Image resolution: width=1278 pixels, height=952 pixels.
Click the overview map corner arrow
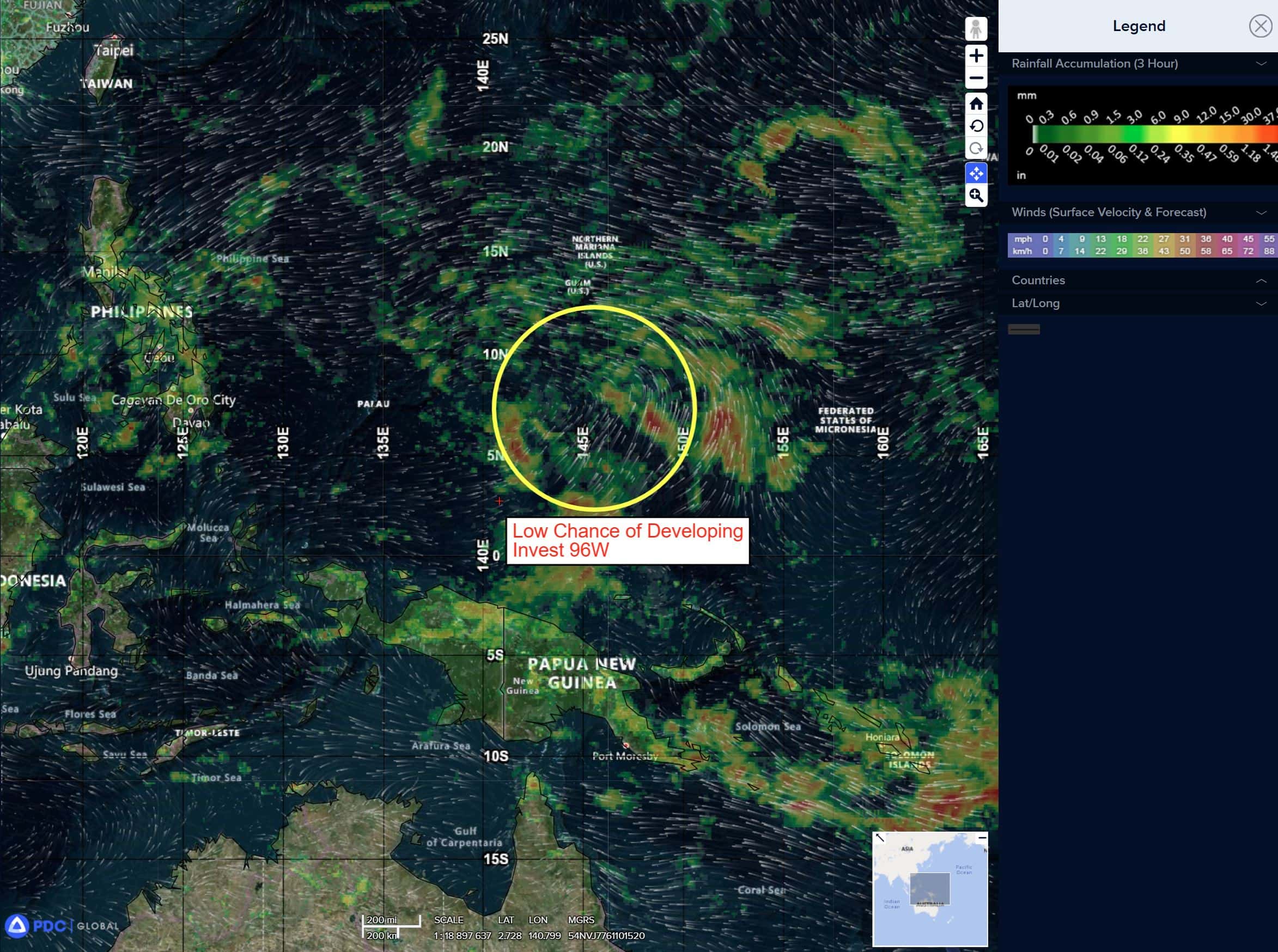coord(880,838)
